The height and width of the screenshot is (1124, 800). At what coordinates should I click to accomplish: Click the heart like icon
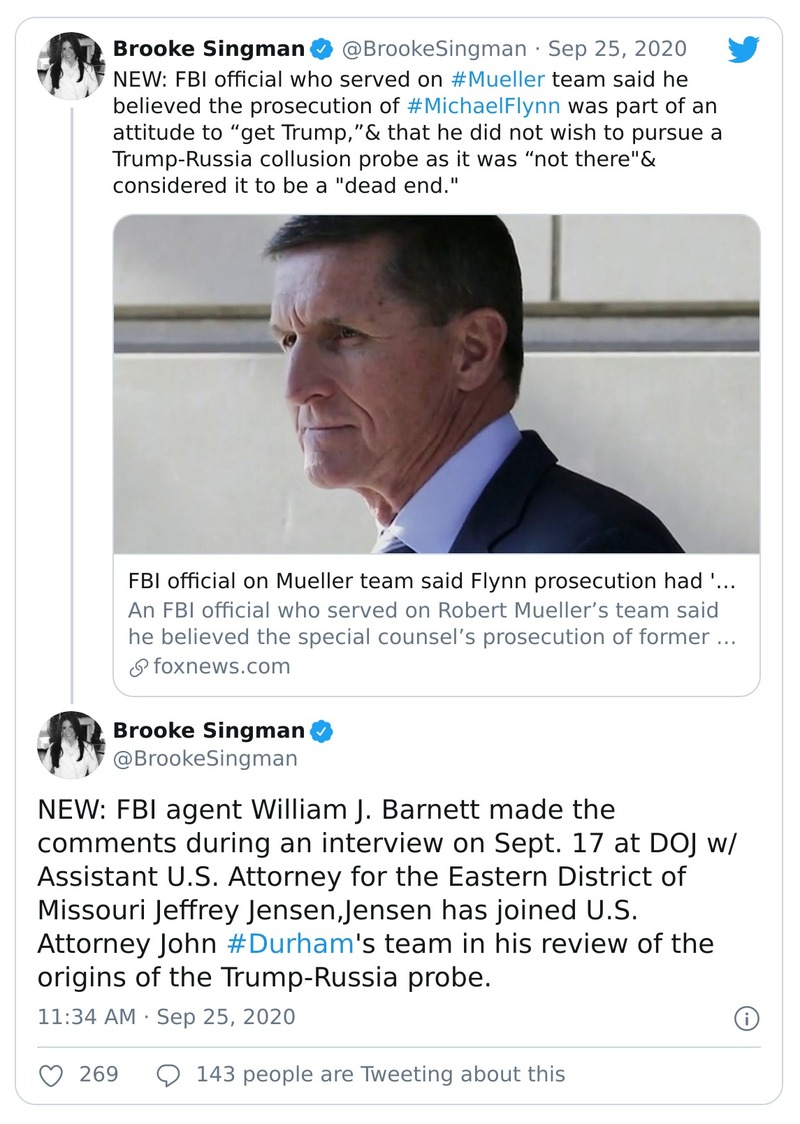coord(51,1075)
